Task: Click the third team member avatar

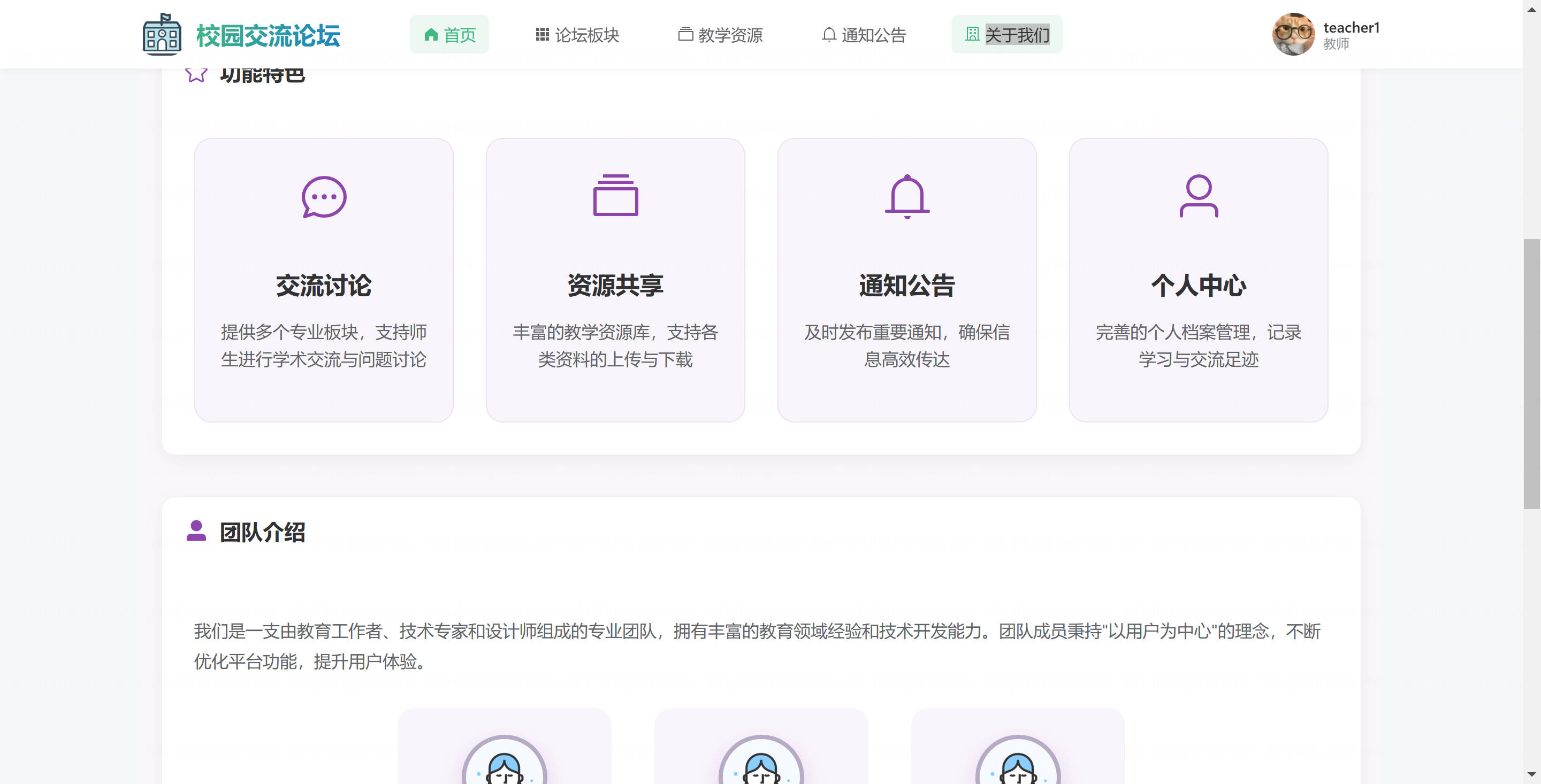Action: coord(1018,759)
